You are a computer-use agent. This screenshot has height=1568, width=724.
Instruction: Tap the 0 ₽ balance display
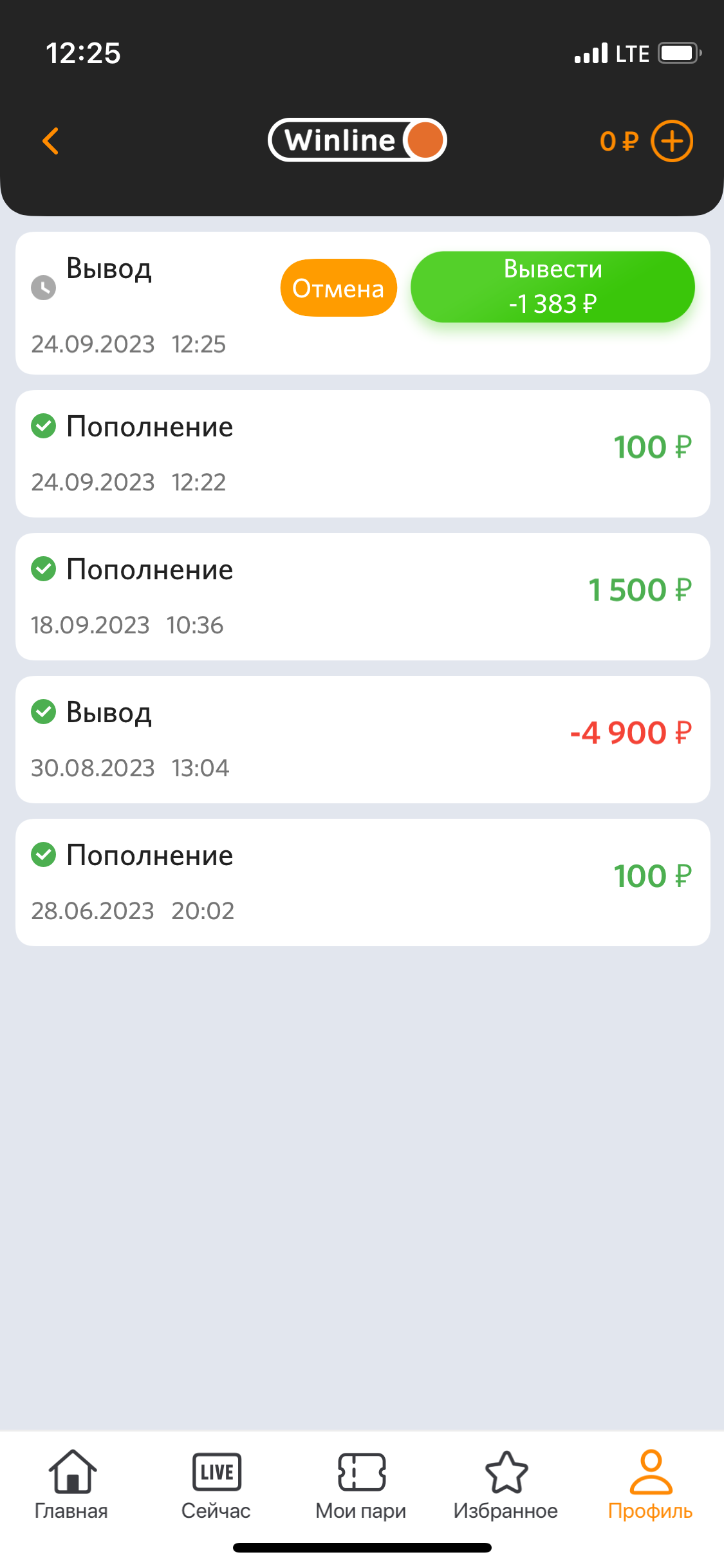click(618, 142)
